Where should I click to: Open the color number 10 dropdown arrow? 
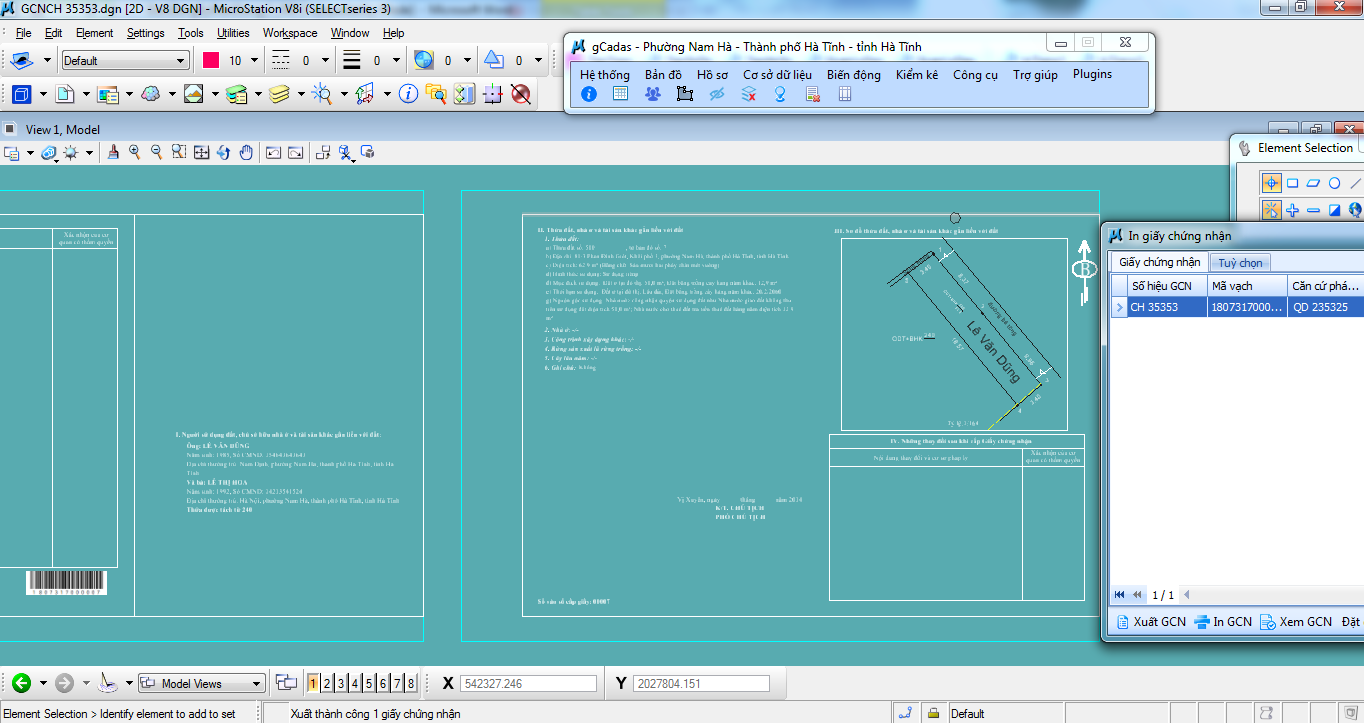pos(254,60)
